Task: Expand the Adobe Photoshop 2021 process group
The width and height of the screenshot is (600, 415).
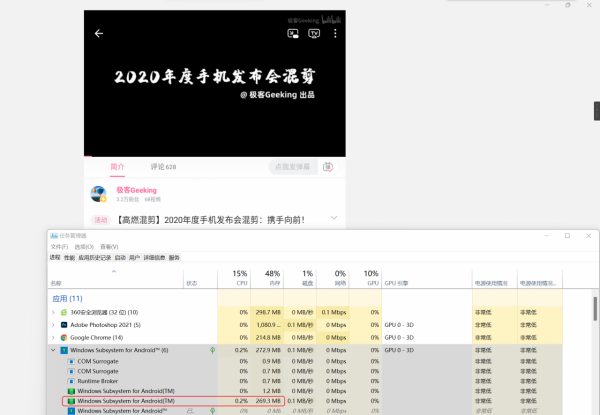Action: 53,325
